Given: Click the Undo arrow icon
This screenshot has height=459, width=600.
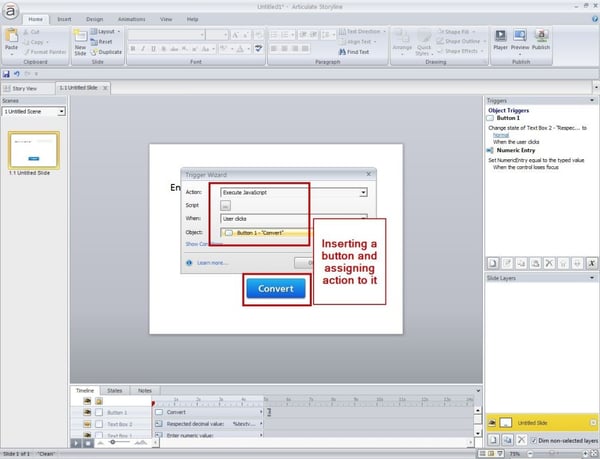Looking at the screenshot, I should 16,74.
